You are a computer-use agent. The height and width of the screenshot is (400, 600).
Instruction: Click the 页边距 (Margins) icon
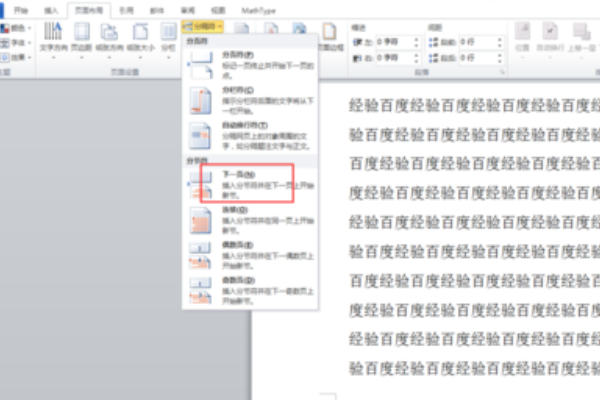(82, 31)
